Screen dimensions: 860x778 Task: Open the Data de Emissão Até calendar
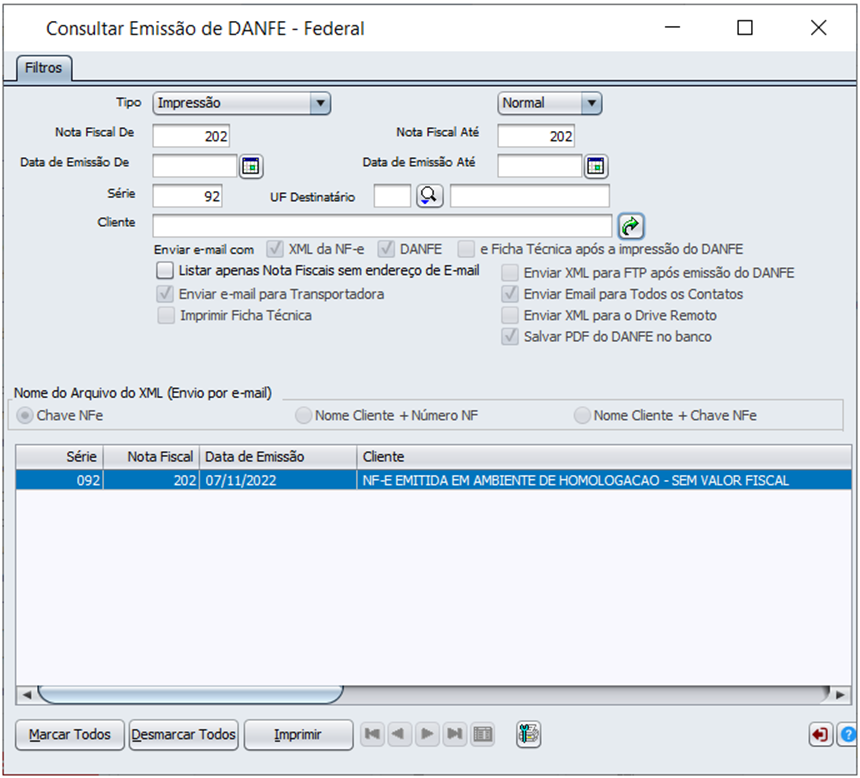pos(596,166)
